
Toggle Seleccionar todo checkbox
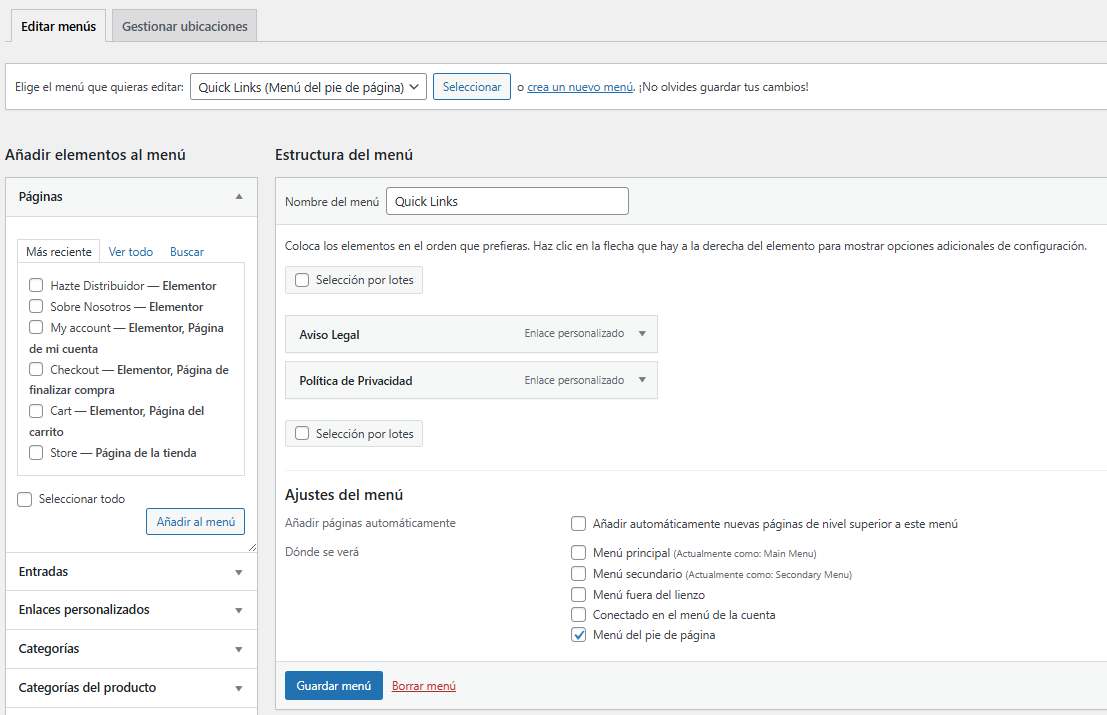pyautogui.click(x=25, y=499)
